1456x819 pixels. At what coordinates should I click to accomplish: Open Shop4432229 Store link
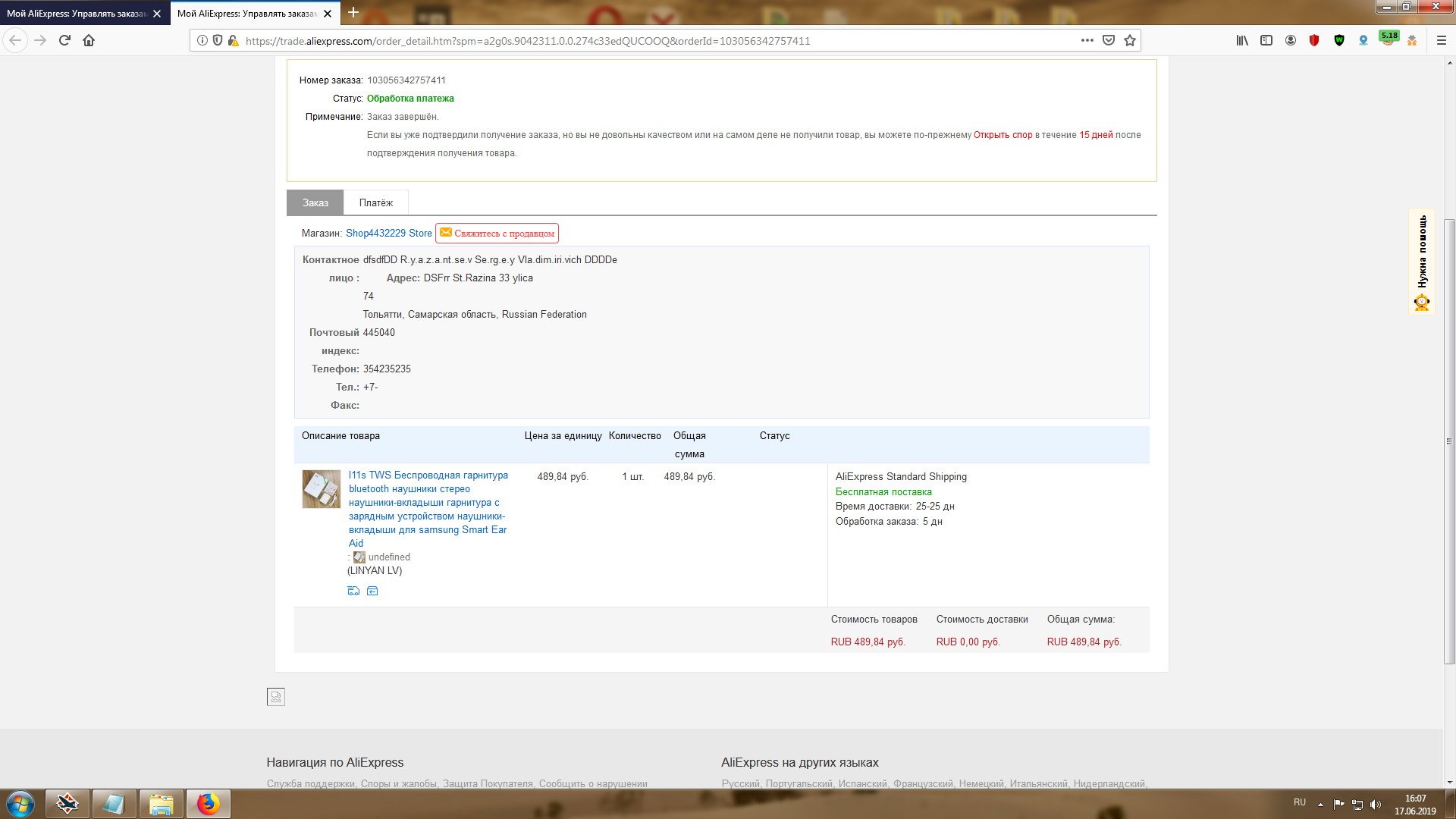pos(389,234)
